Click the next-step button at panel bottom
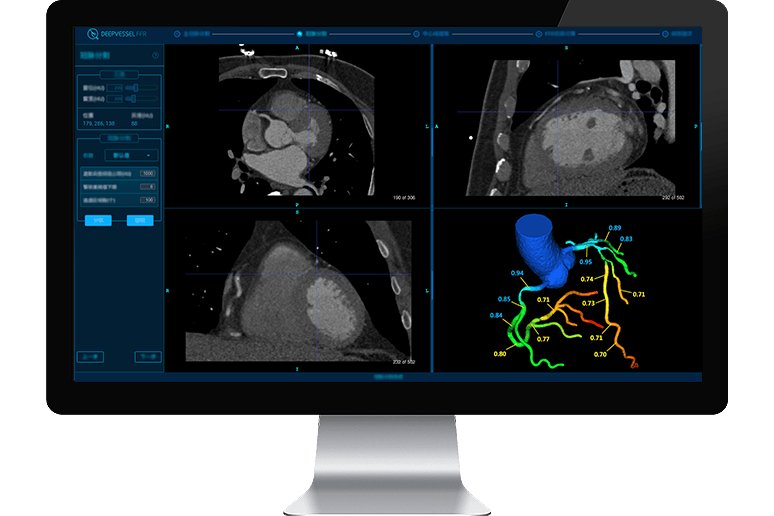The width and height of the screenshot is (774, 516). (148, 357)
